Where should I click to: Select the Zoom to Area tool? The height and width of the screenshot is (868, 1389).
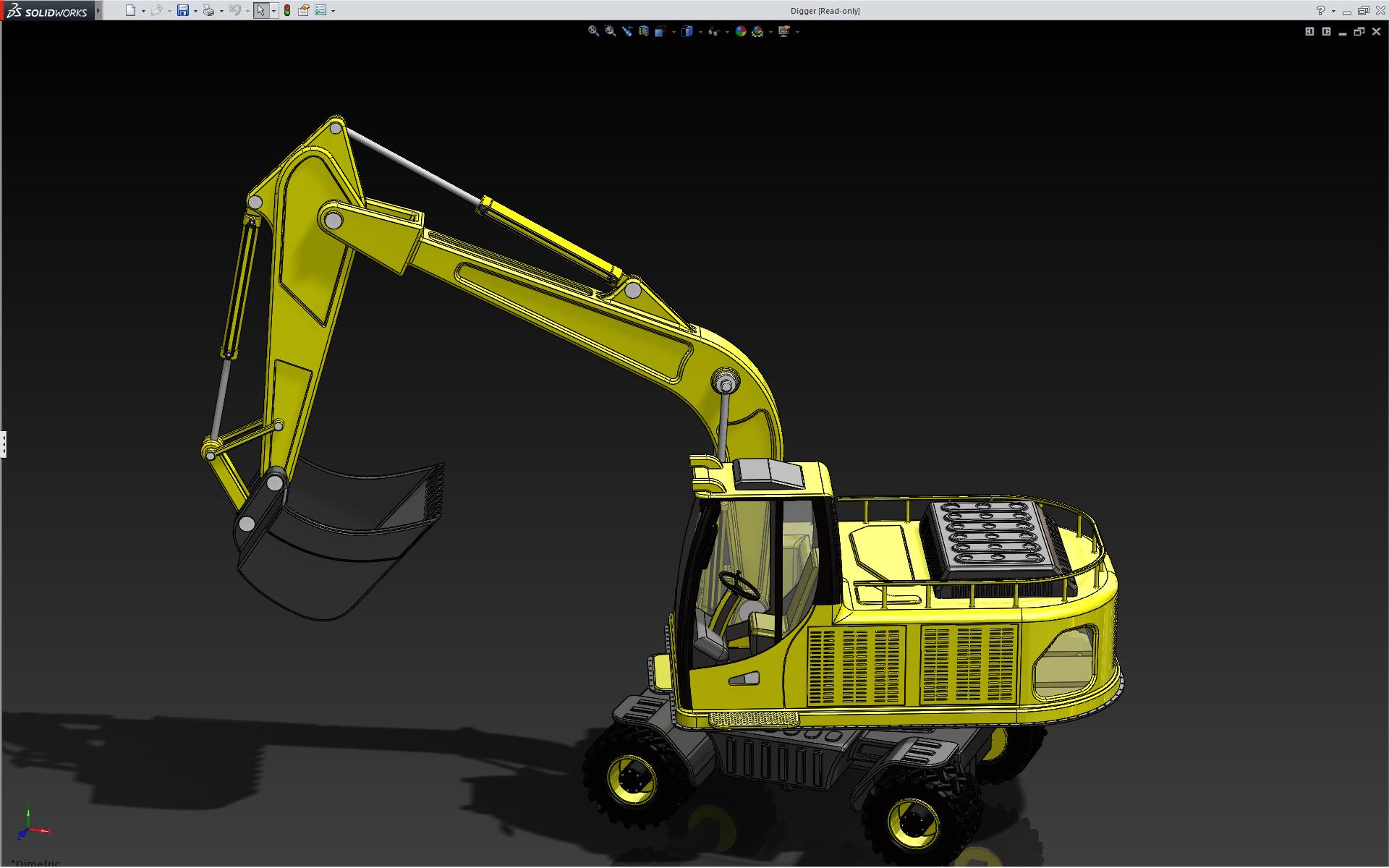click(611, 31)
